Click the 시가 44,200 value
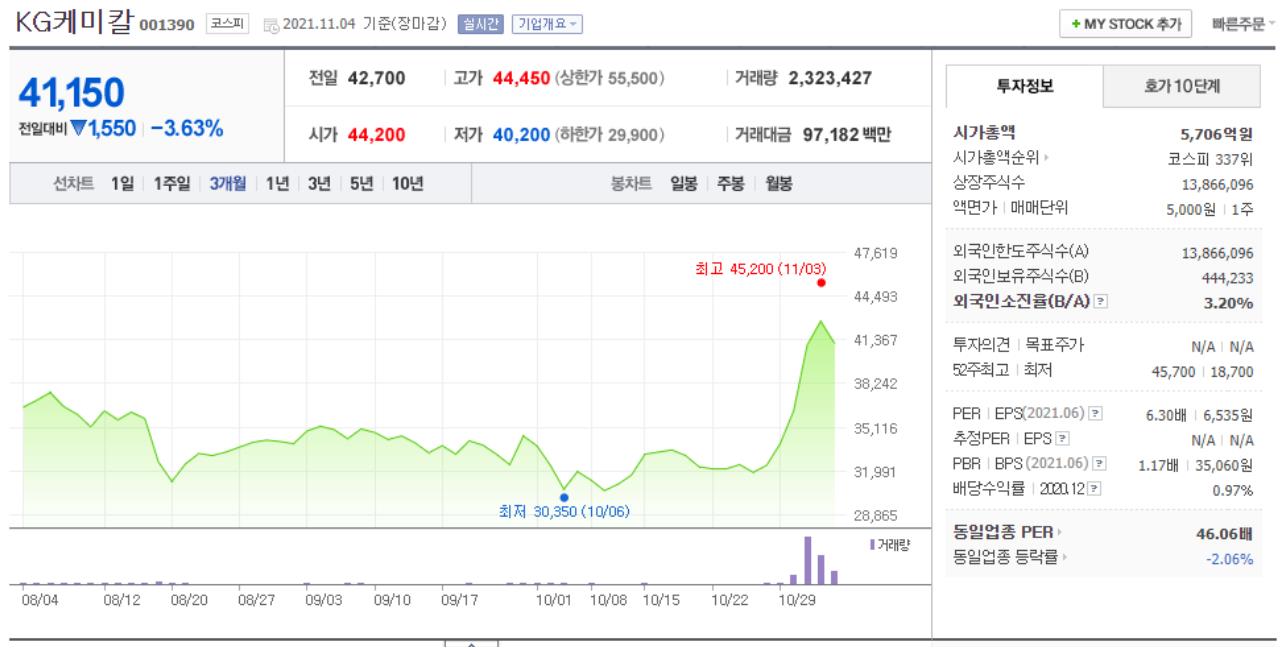This screenshot has width=1284, height=648. coord(376,134)
